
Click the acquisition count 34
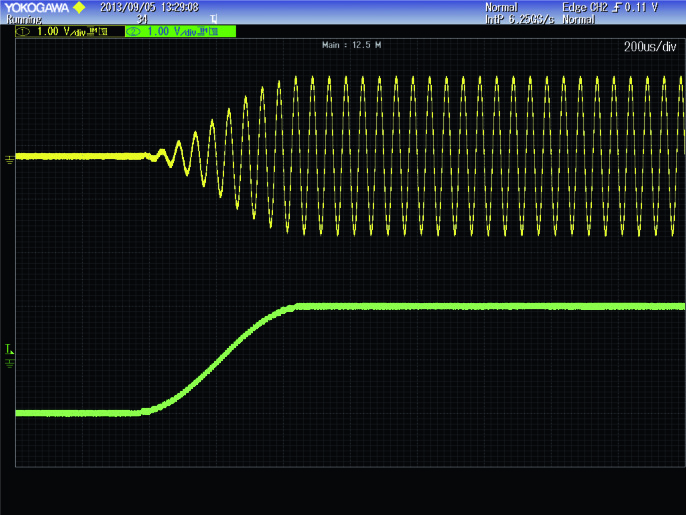coord(142,19)
